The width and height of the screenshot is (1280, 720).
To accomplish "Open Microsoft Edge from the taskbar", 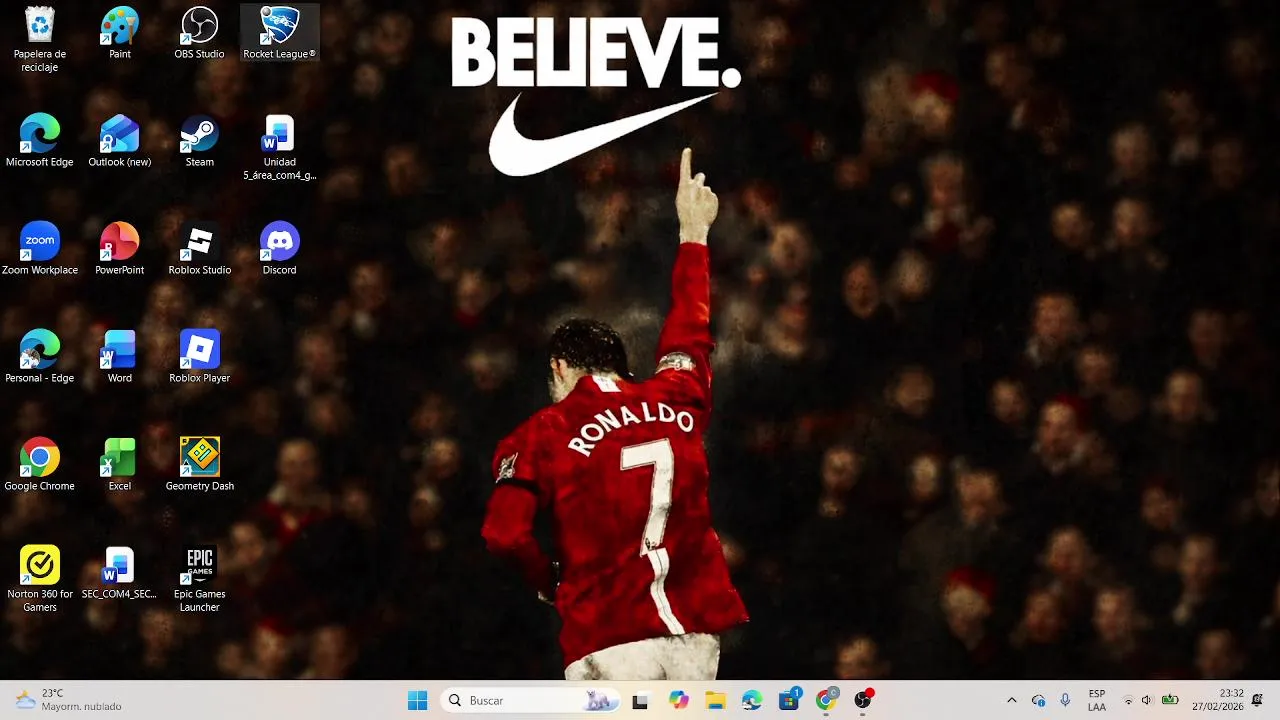I will pyautogui.click(x=752, y=701).
